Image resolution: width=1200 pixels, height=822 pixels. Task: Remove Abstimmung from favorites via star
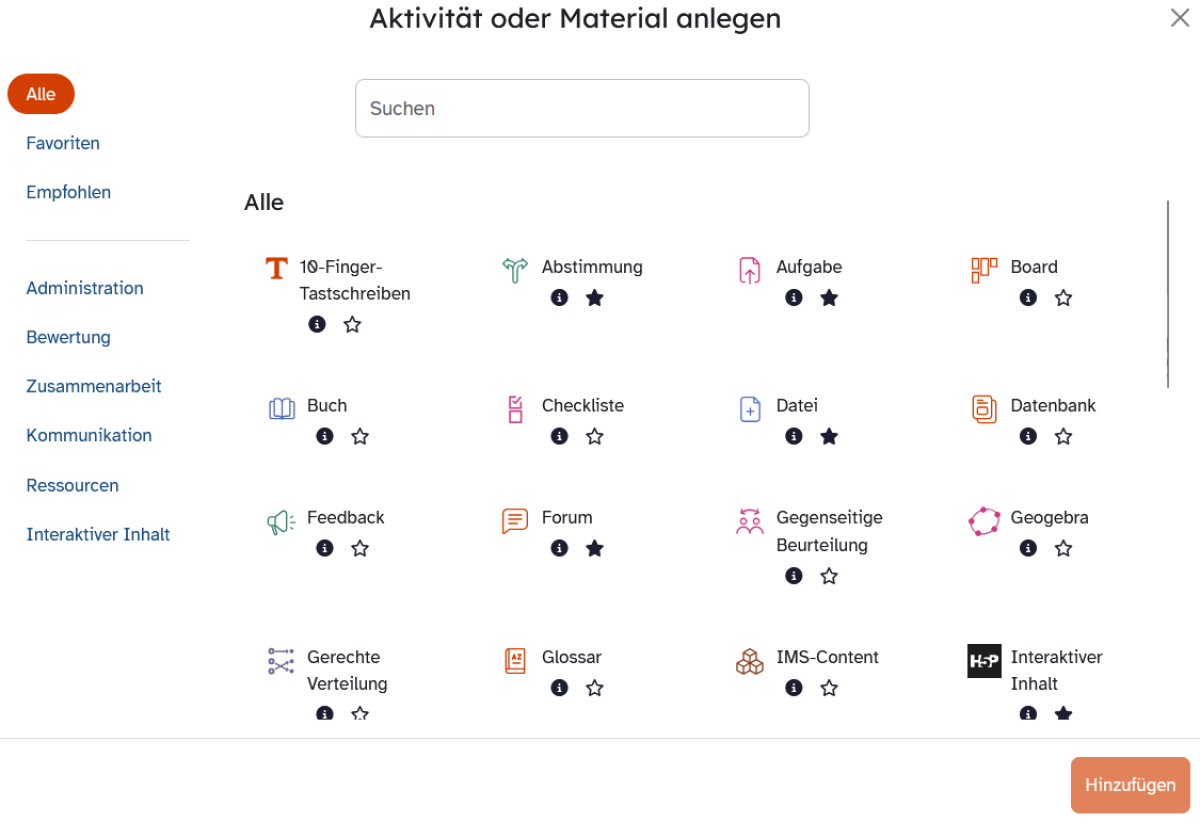595,298
